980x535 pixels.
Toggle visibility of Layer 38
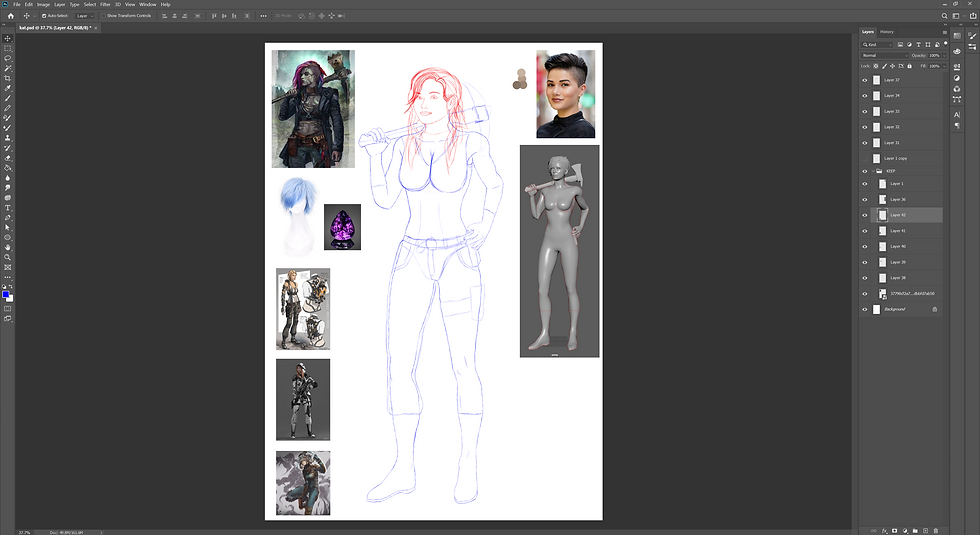point(865,278)
